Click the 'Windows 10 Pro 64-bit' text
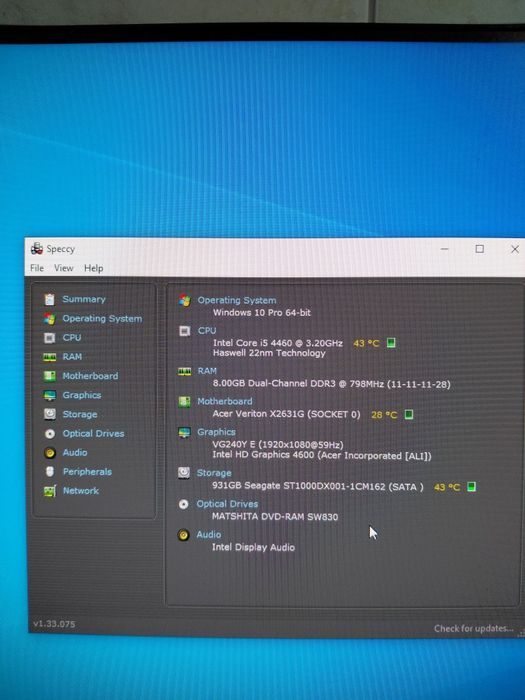Viewport: 525px width, 700px height. tap(262, 312)
